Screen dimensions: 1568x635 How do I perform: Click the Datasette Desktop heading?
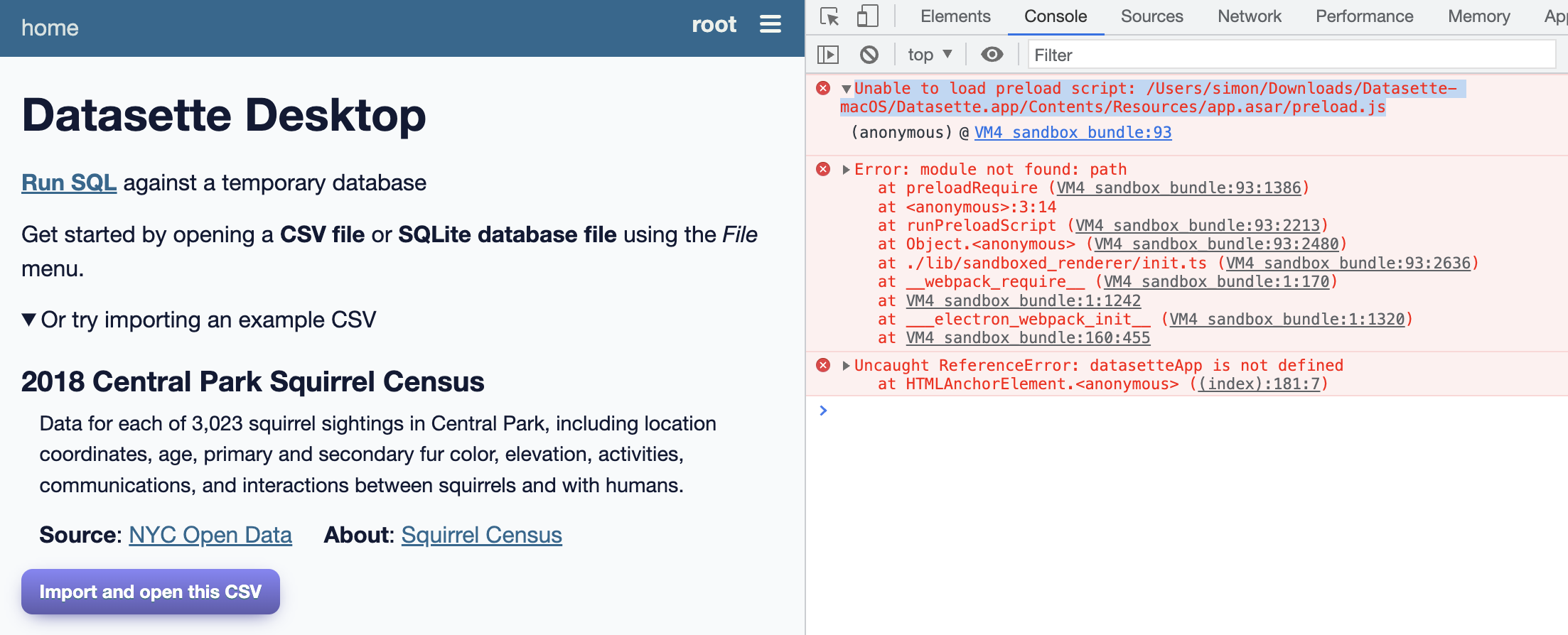click(224, 115)
